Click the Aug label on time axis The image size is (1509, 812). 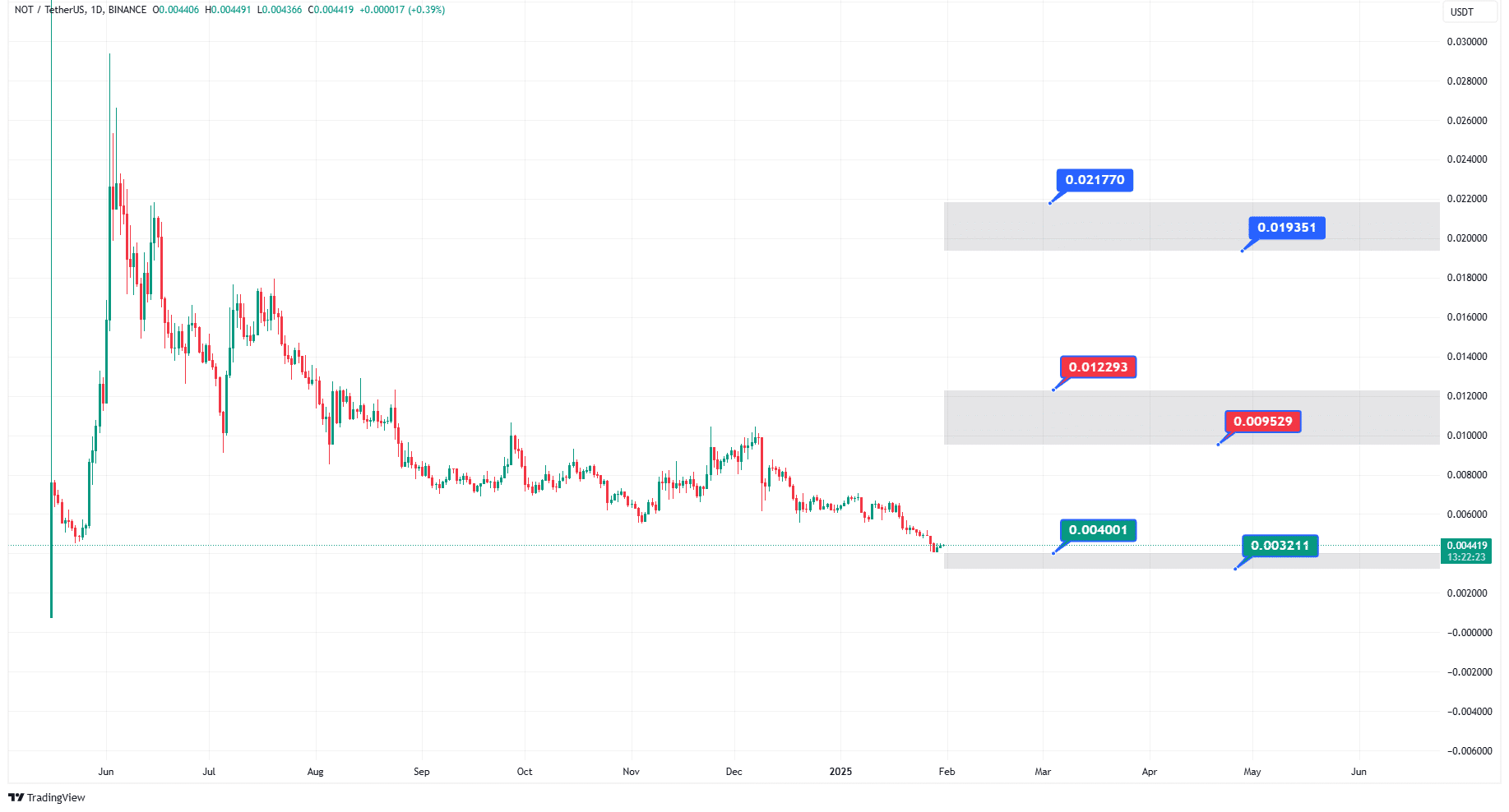(x=316, y=772)
